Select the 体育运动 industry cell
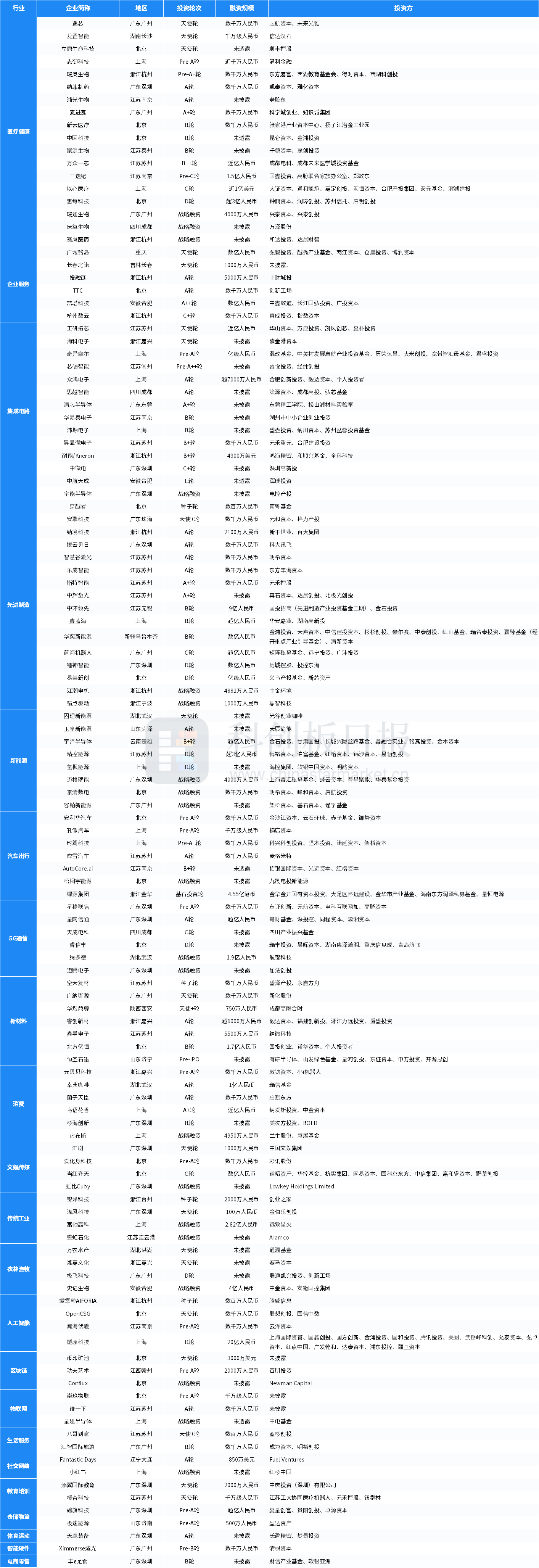 18,1536
